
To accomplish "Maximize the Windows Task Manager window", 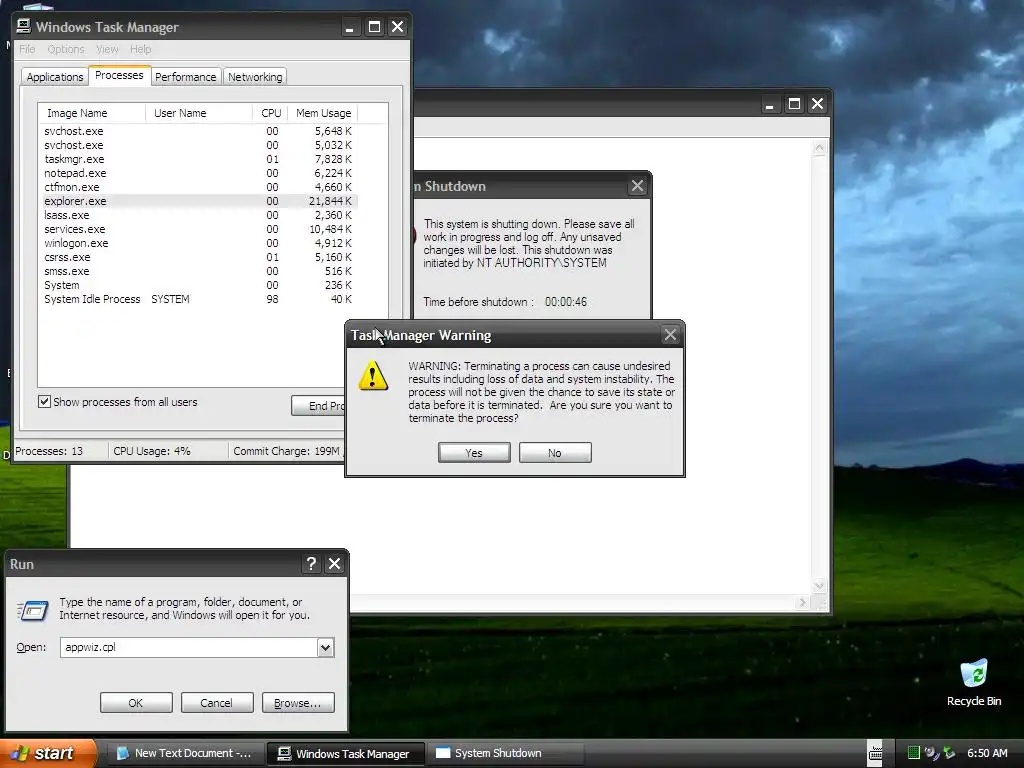I will point(374,27).
